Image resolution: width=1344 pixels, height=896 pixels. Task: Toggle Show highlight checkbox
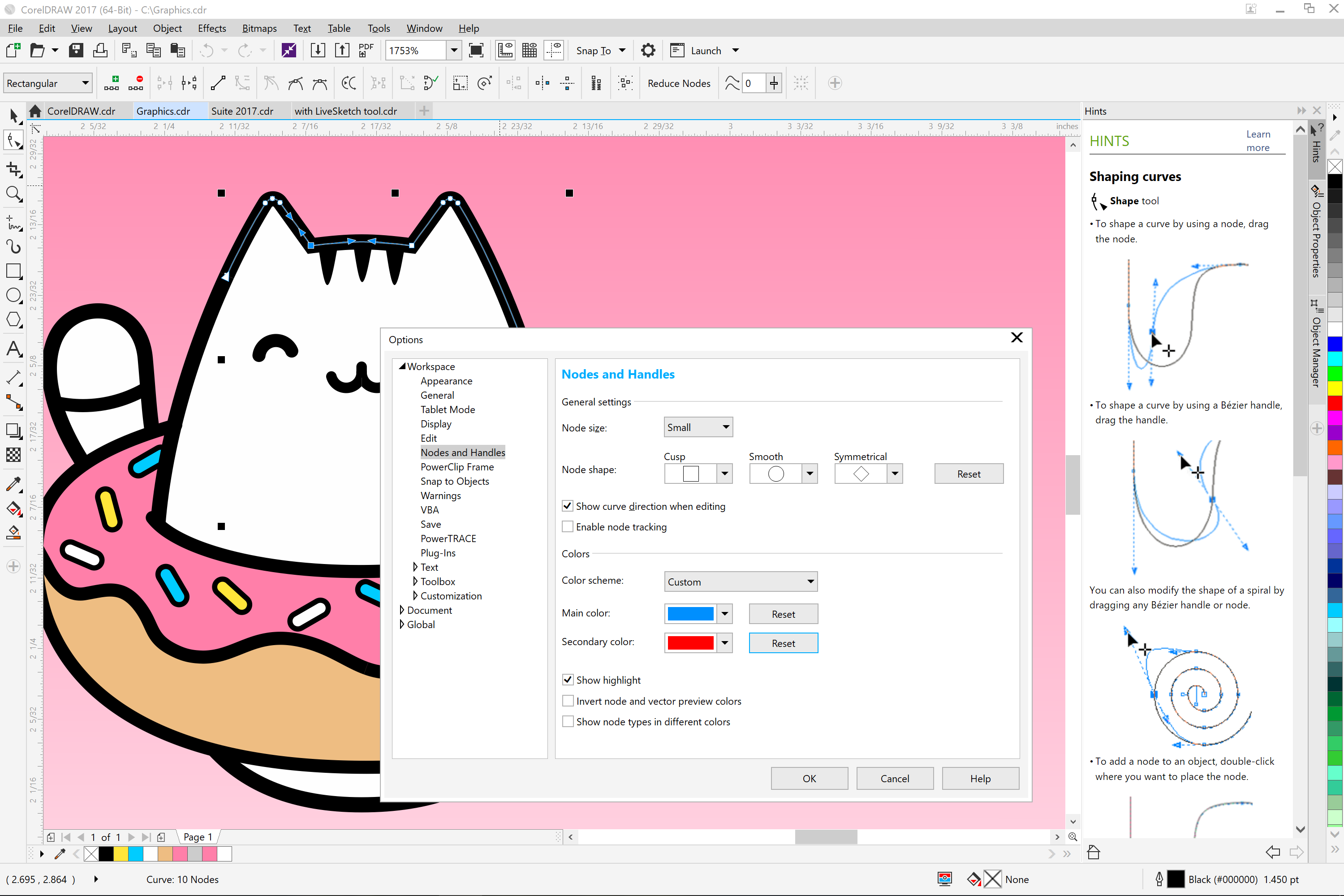(568, 680)
